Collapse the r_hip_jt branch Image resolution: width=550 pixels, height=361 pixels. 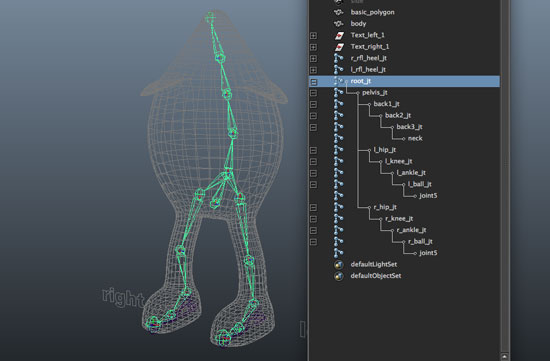313,208
